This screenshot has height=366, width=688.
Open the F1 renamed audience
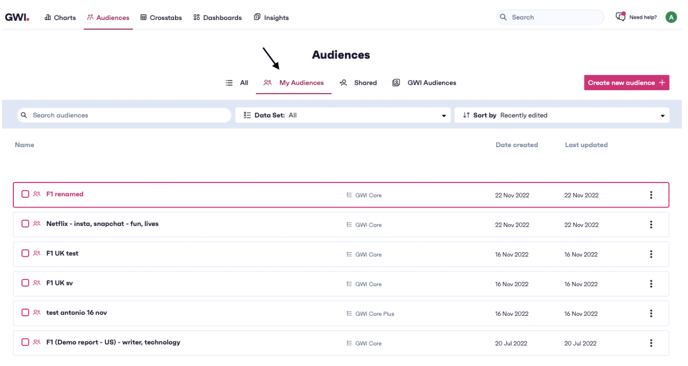point(65,194)
